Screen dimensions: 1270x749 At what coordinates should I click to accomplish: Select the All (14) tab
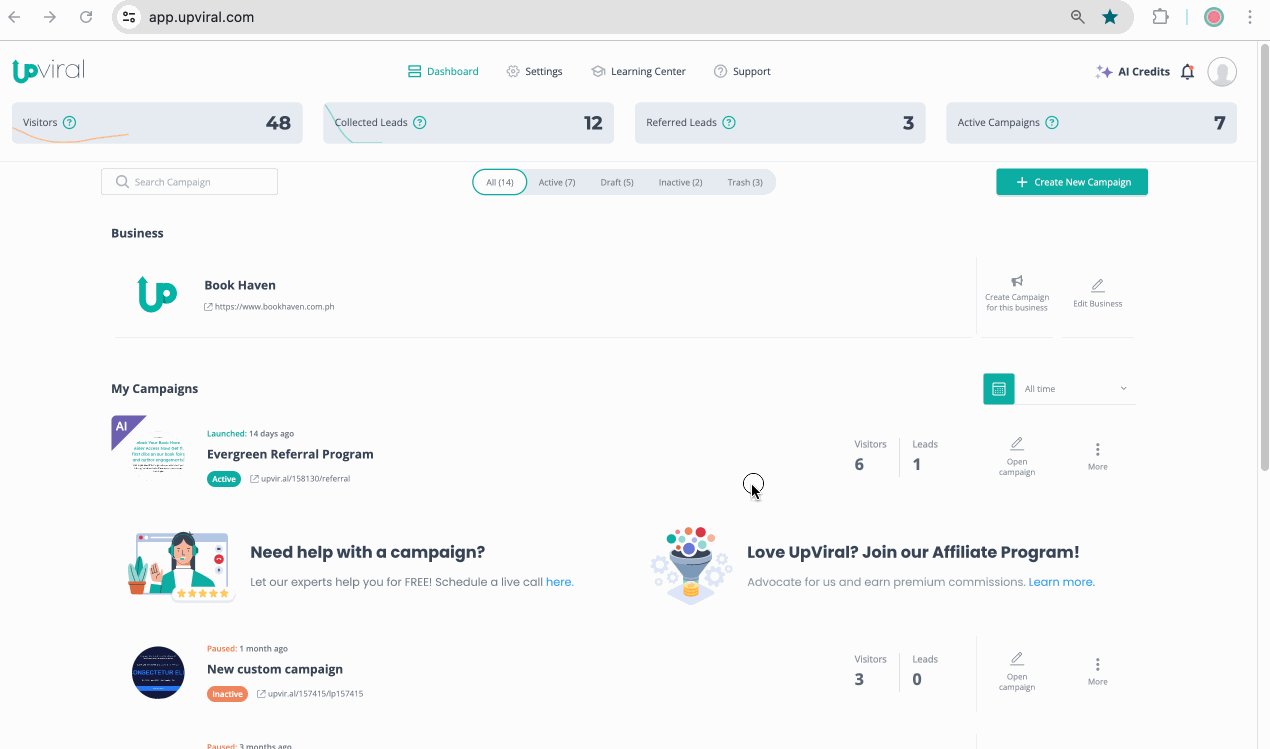(x=500, y=182)
